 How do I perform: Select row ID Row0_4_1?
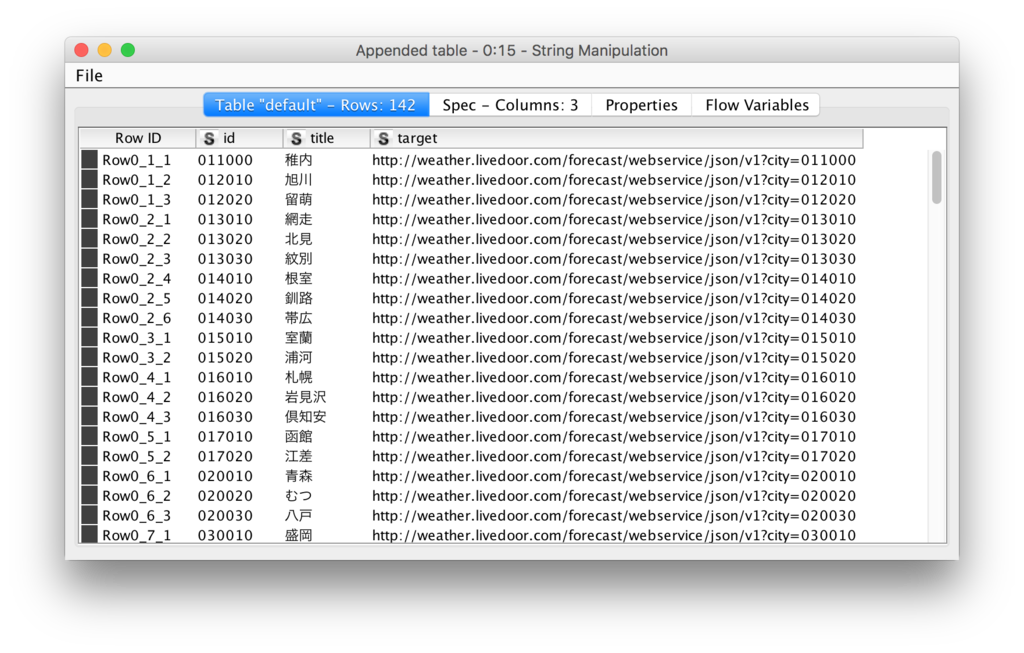coord(136,377)
